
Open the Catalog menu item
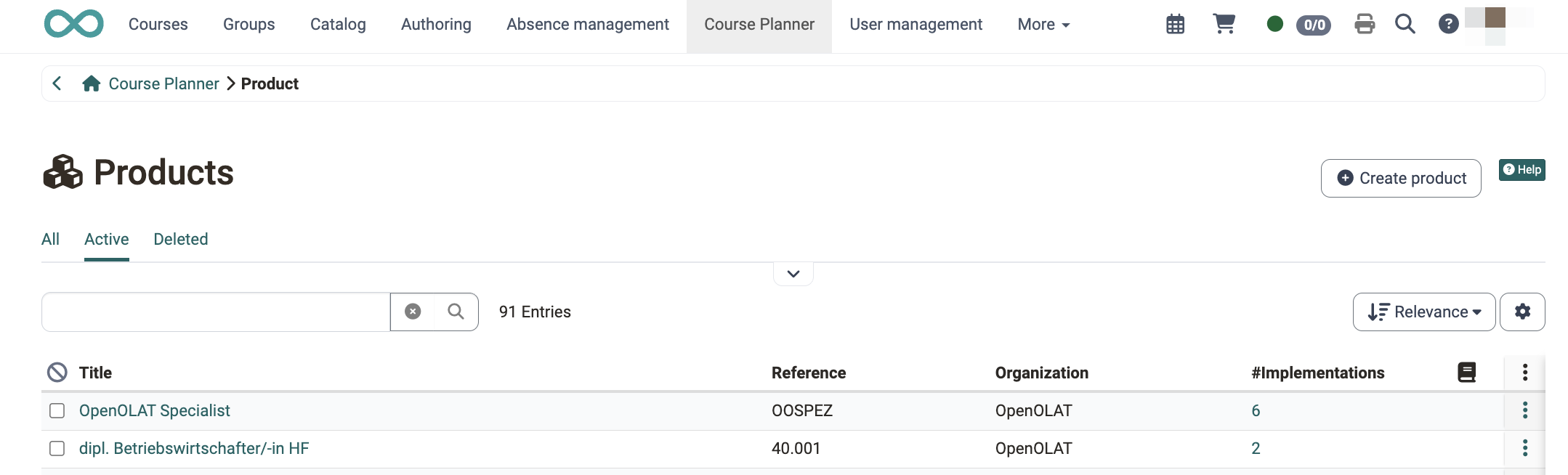point(338,25)
